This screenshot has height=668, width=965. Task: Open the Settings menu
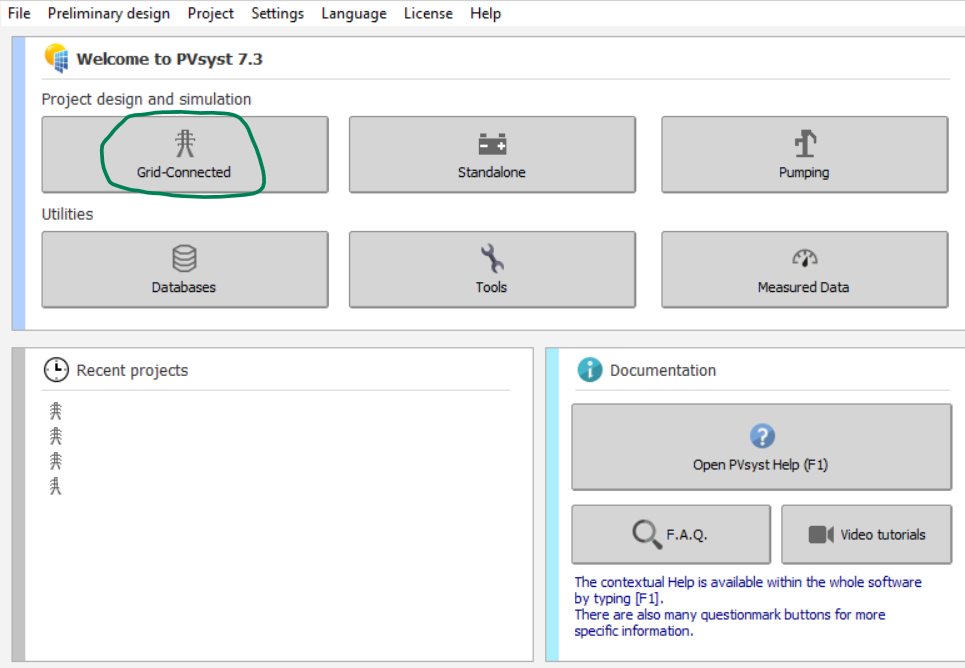[x=278, y=13]
